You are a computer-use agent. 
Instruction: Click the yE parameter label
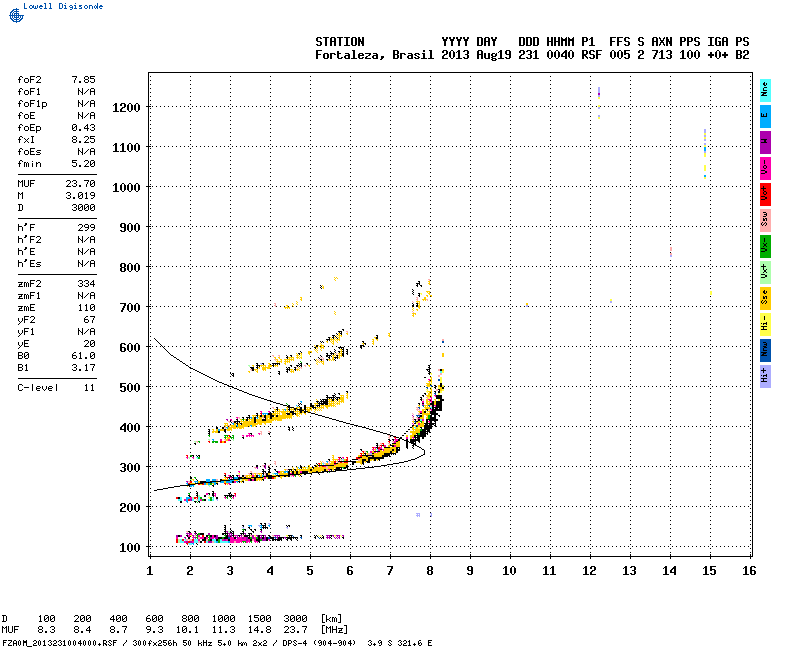pos(23,344)
